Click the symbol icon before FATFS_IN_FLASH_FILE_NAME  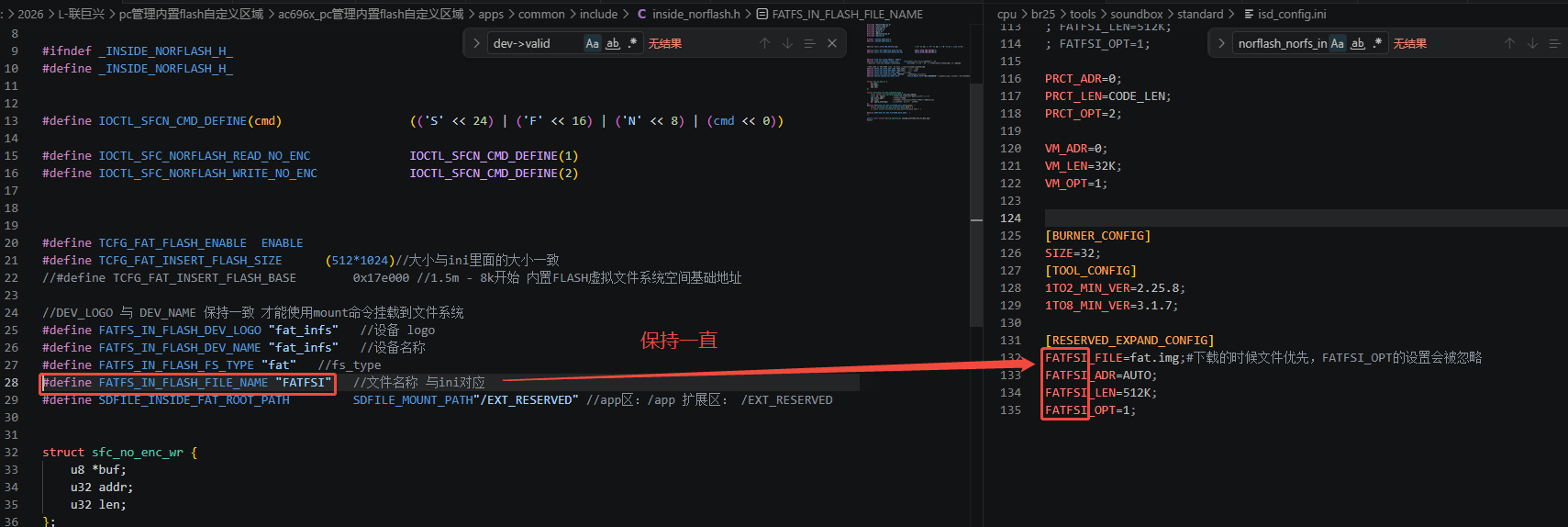[762, 14]
